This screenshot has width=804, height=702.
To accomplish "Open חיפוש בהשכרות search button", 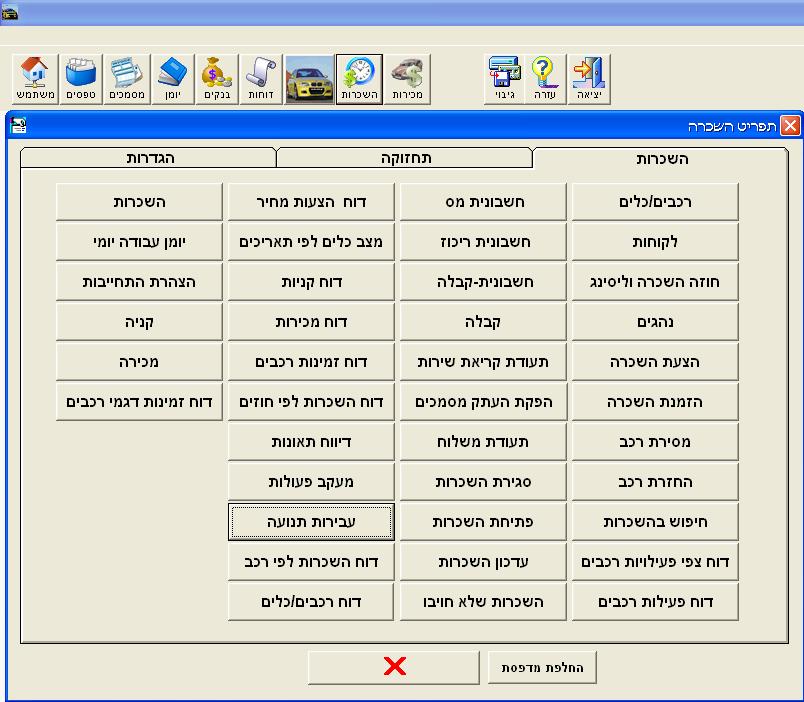I will (655, 522).
